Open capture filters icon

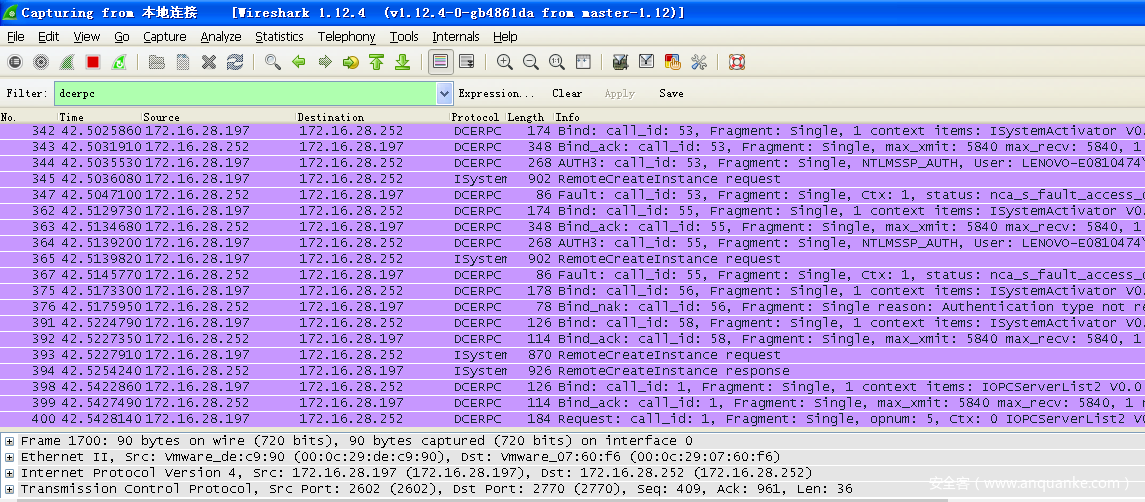(x=621, y=62)
